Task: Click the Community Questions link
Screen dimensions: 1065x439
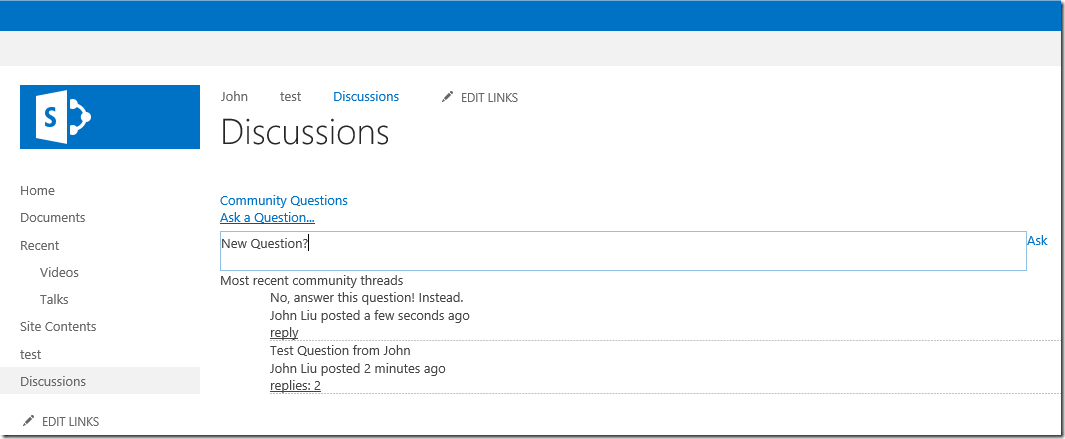Action: coord(284,201)
